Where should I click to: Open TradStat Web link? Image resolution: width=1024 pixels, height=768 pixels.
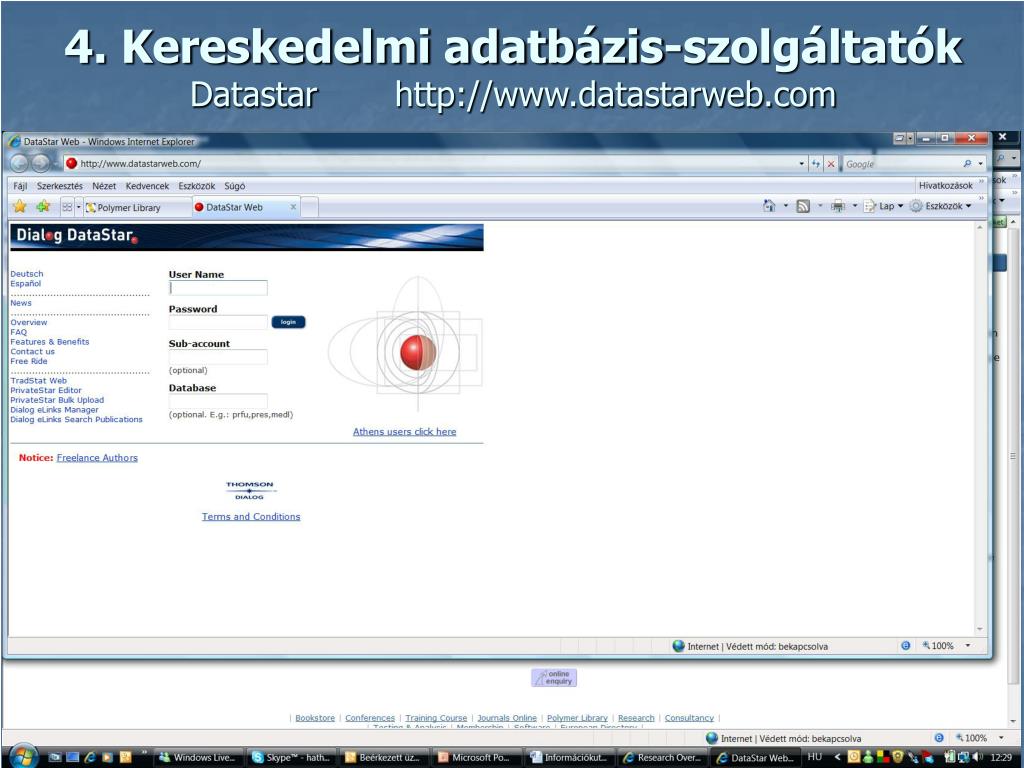39,380
